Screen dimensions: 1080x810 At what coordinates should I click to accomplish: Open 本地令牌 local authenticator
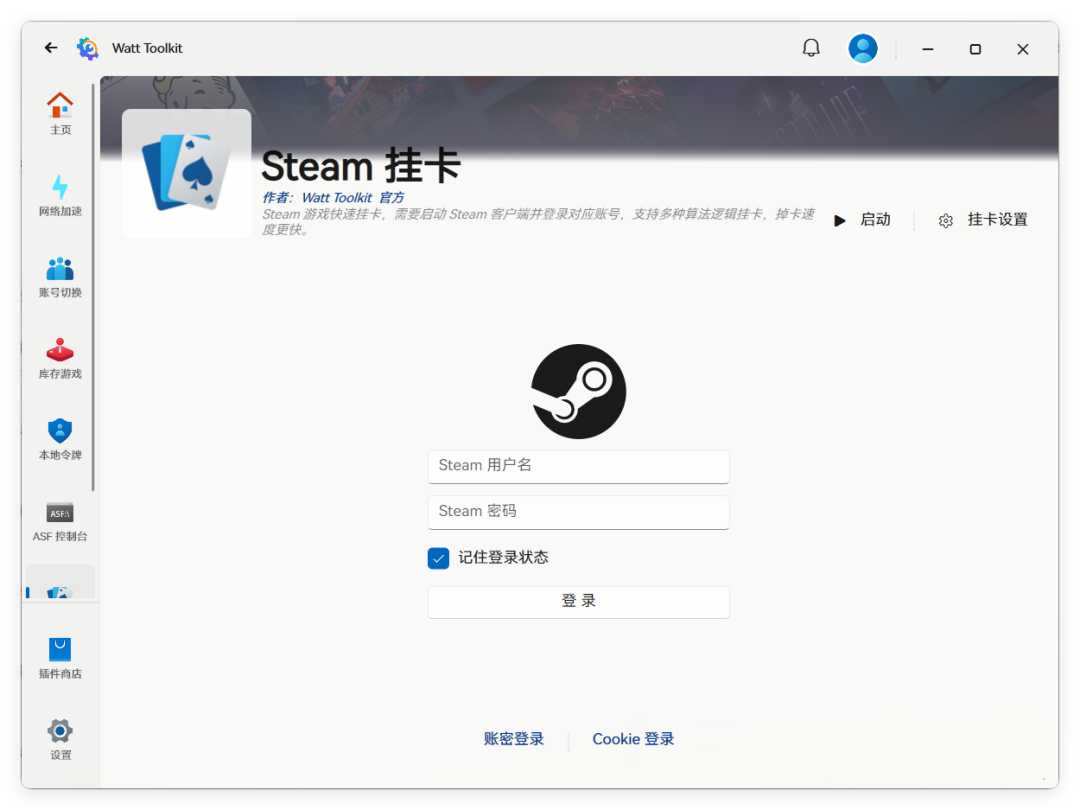click(60, 439)
